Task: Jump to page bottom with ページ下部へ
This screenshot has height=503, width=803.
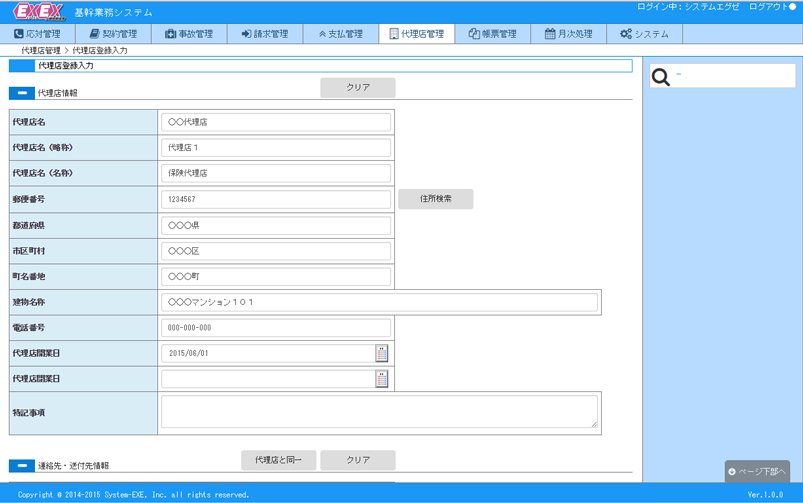Action: pos(757,471)
